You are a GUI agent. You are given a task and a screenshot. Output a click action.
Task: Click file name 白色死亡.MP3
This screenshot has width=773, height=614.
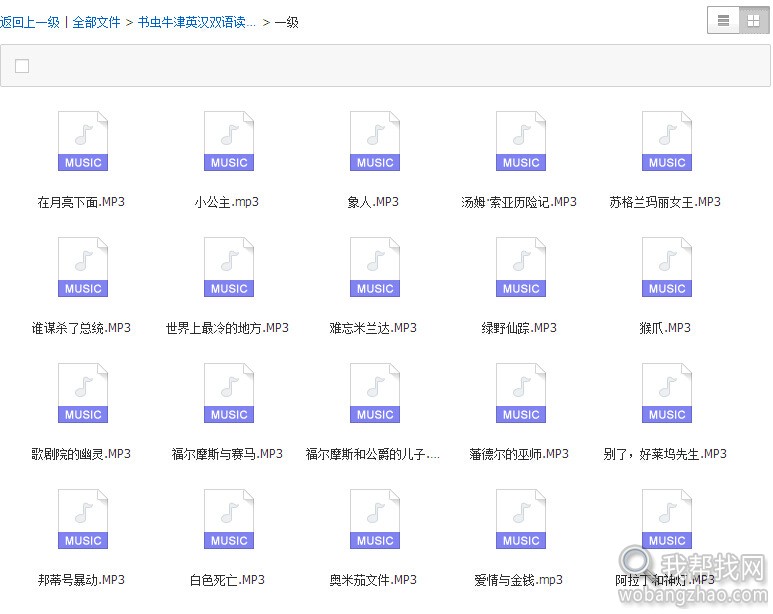click(x=227, y=580)
